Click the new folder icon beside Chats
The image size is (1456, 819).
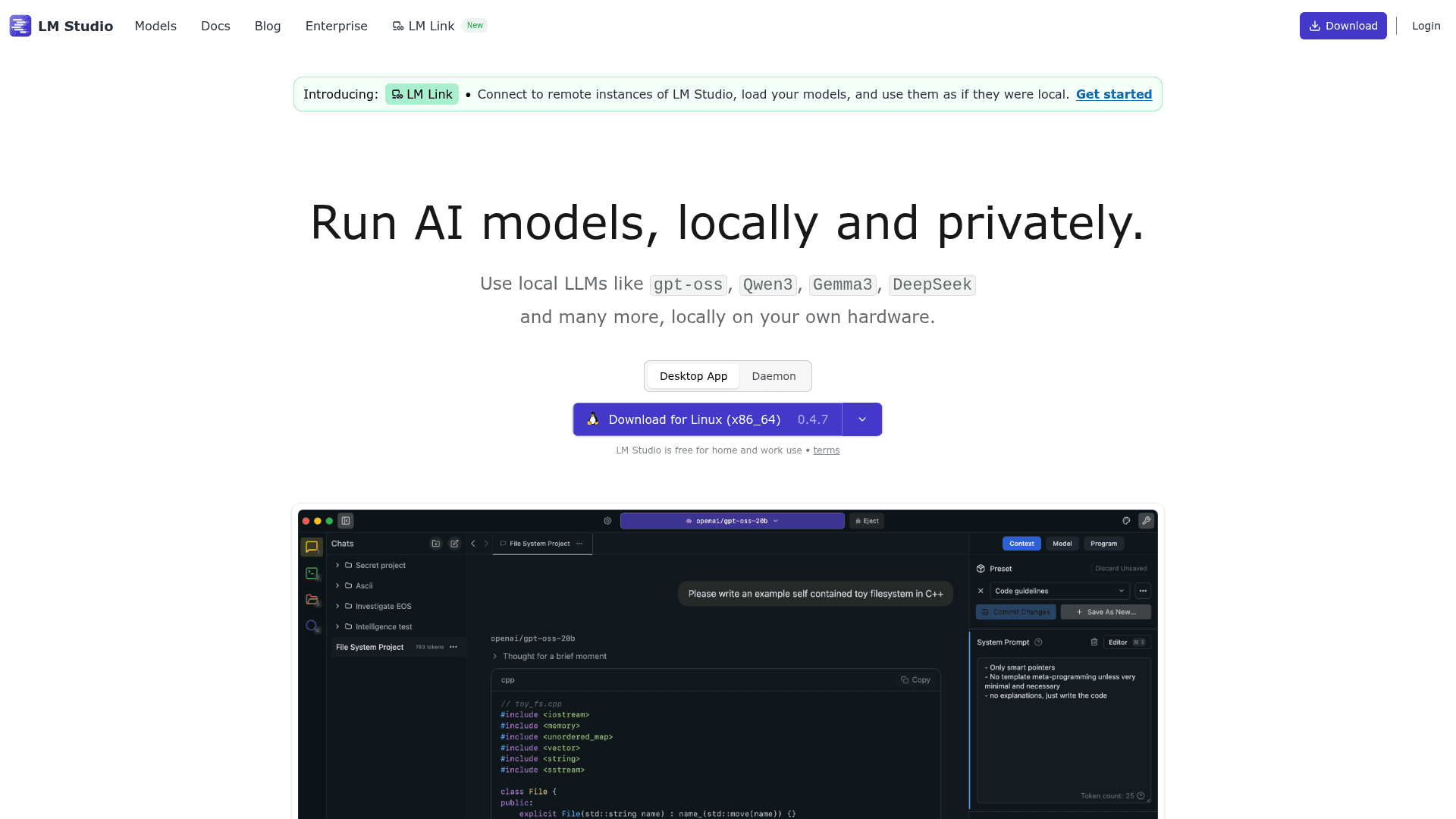[x=436, y=544]
